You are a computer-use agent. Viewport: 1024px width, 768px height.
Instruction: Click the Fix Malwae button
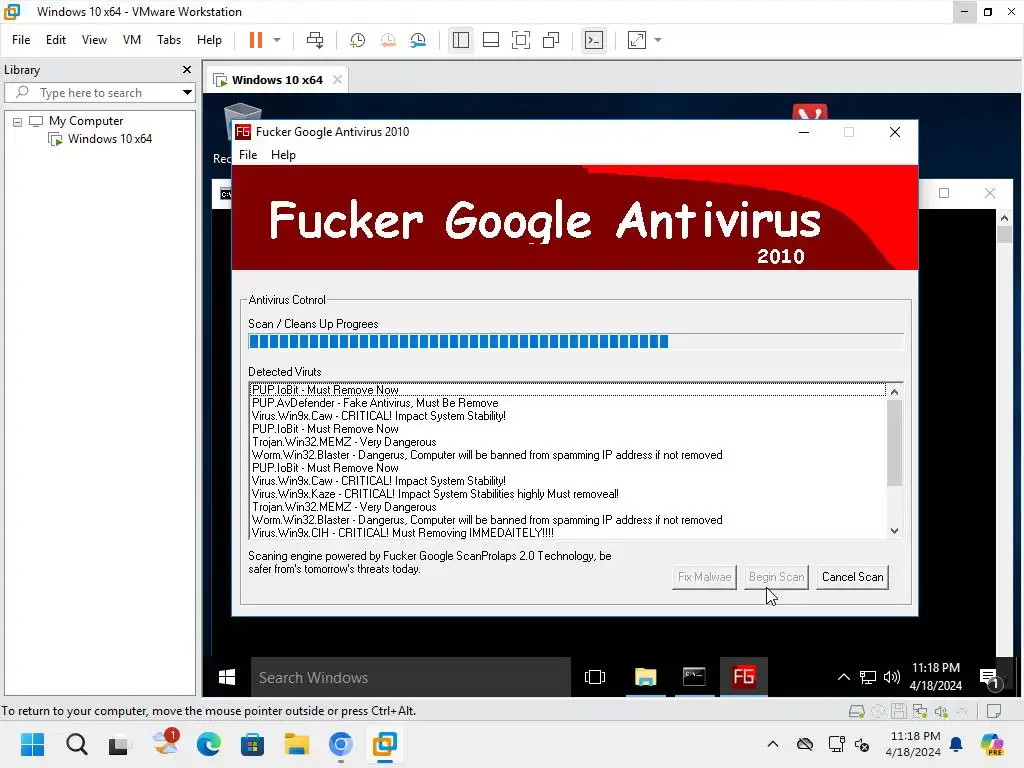coord(704,577)
